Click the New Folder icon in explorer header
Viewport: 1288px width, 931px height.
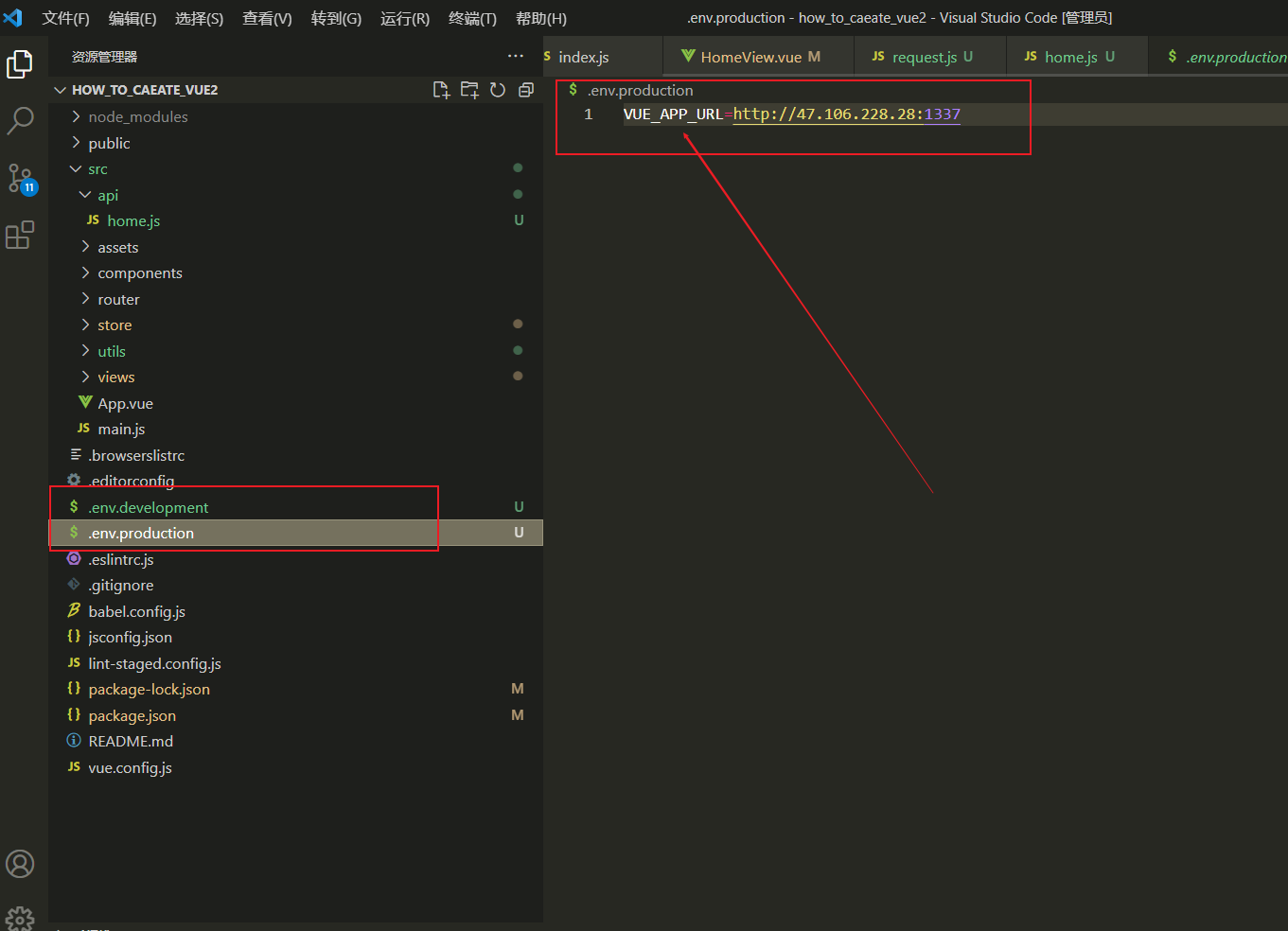pos(469,90)
